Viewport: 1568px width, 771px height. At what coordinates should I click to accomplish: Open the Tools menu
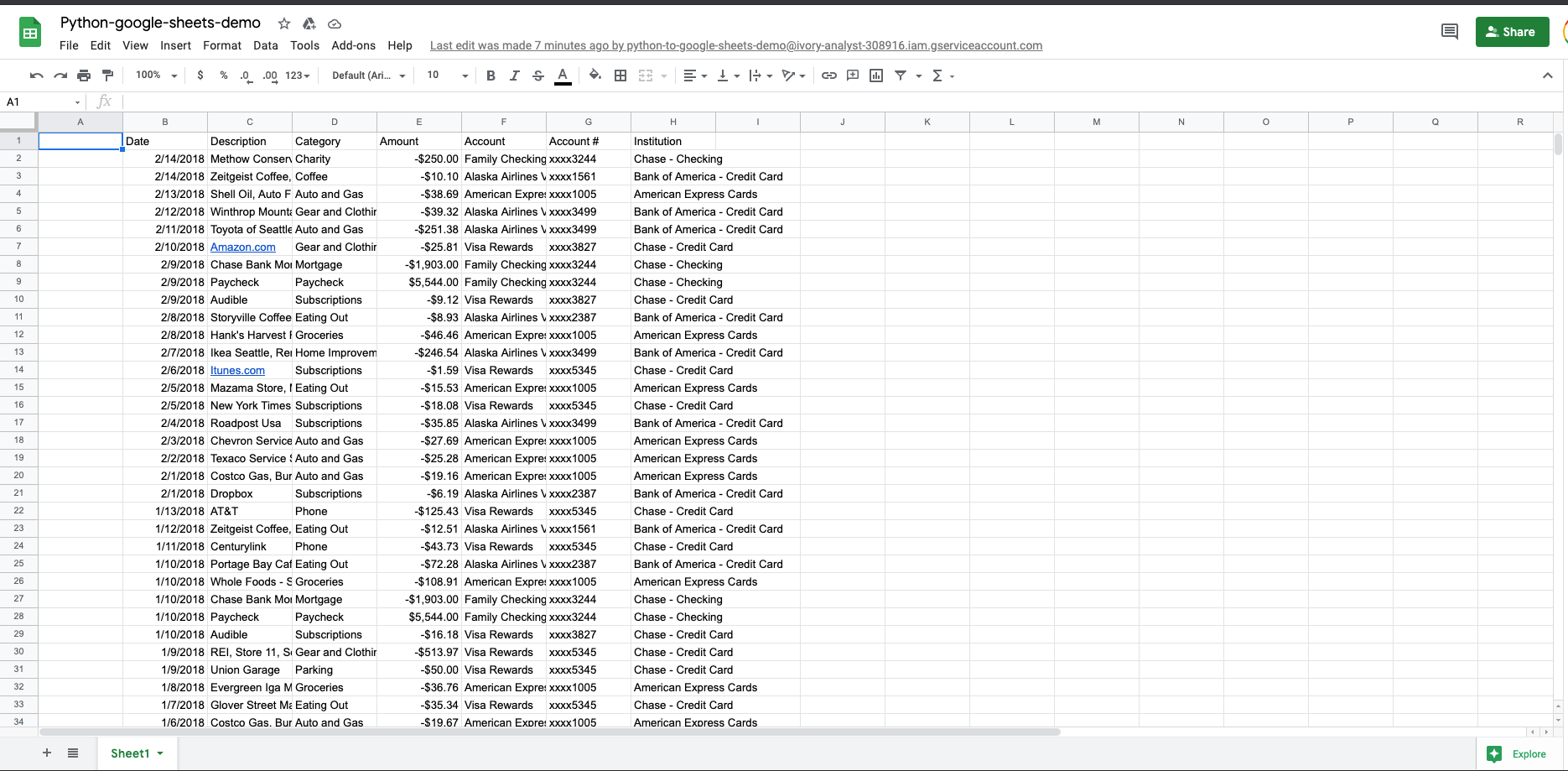click(x=304, y=45)
